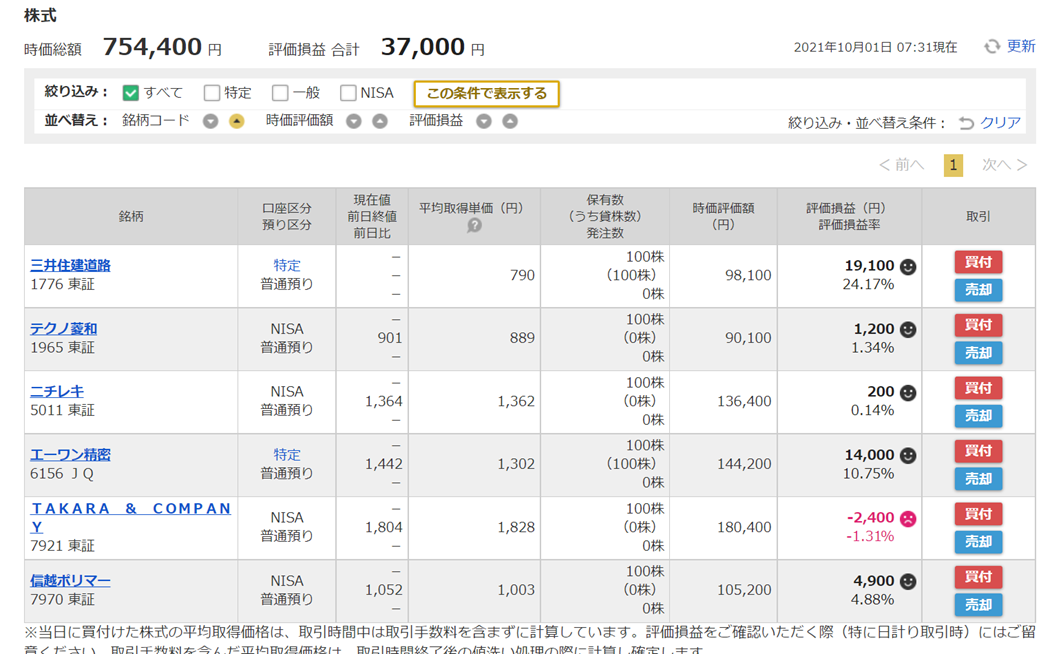Click smiley face icon in 信越ポリマー row
1052x654 pixels.
pos(908,582)
